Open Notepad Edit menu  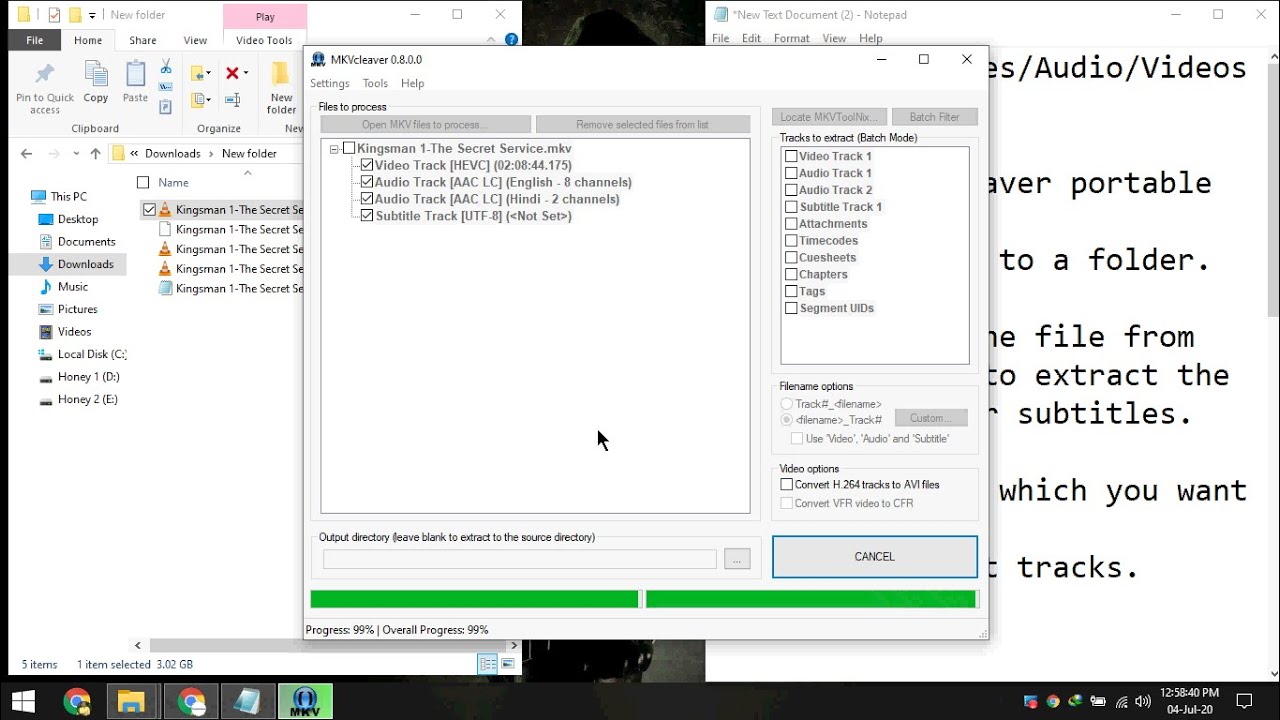pyautogui.click(x=752, y=39)
